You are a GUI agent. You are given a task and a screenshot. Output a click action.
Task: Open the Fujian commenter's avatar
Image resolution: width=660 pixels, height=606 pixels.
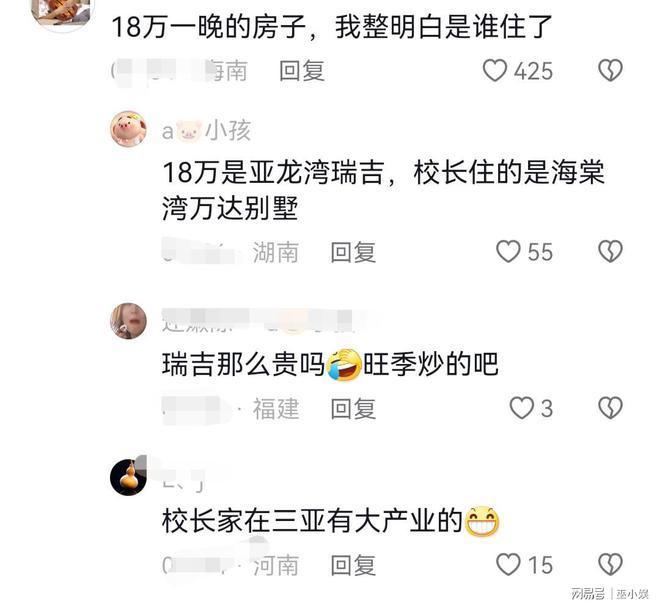128,321
